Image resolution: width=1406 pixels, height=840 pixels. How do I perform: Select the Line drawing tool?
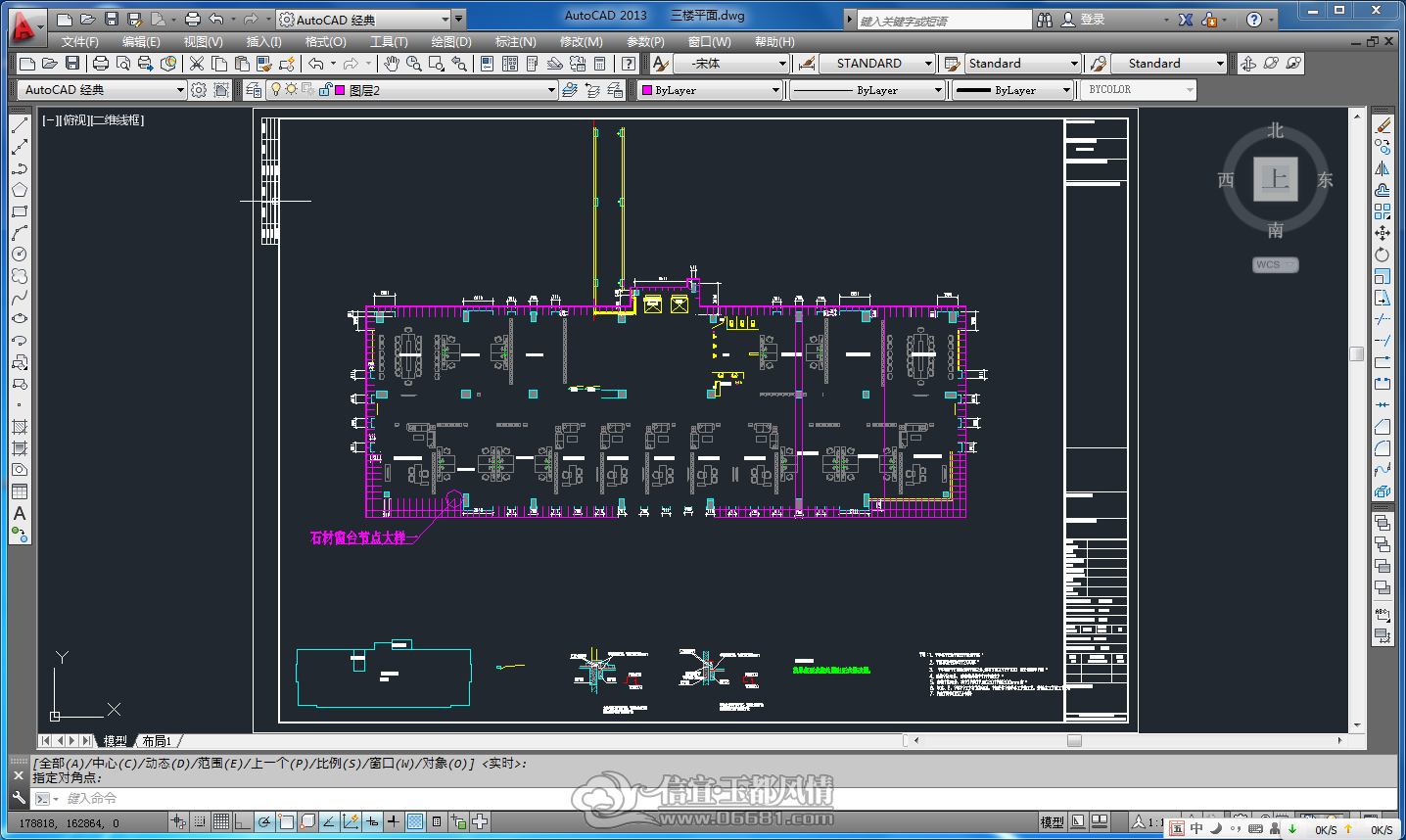point(20,125)
